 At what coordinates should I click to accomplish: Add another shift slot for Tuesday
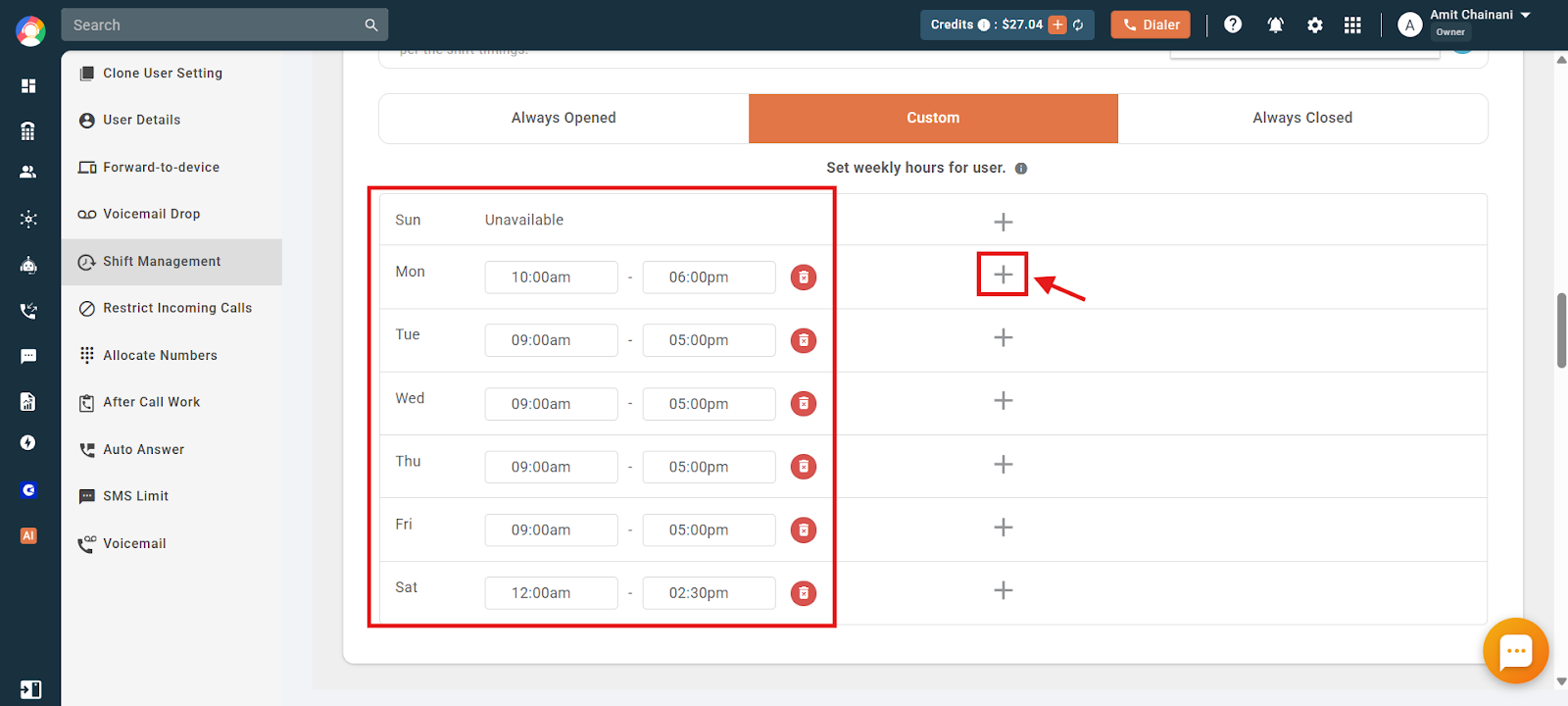click(x=1004, y=337)
